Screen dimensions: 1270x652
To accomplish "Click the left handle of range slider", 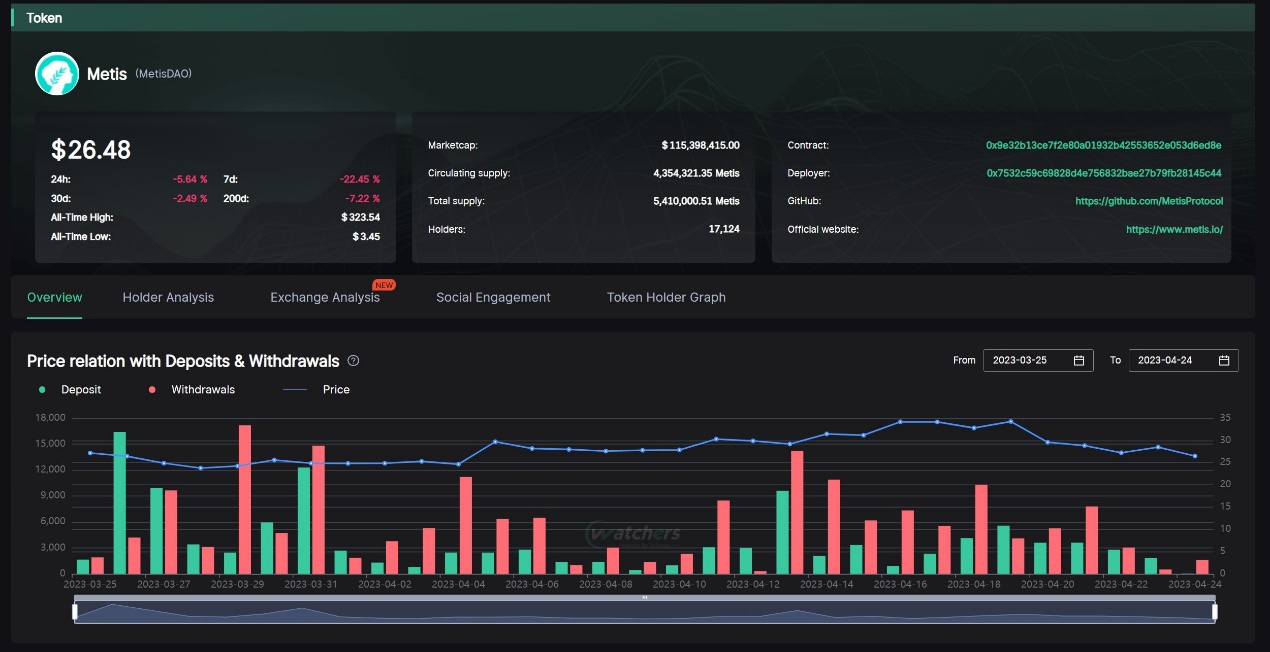I will point(75,611).
